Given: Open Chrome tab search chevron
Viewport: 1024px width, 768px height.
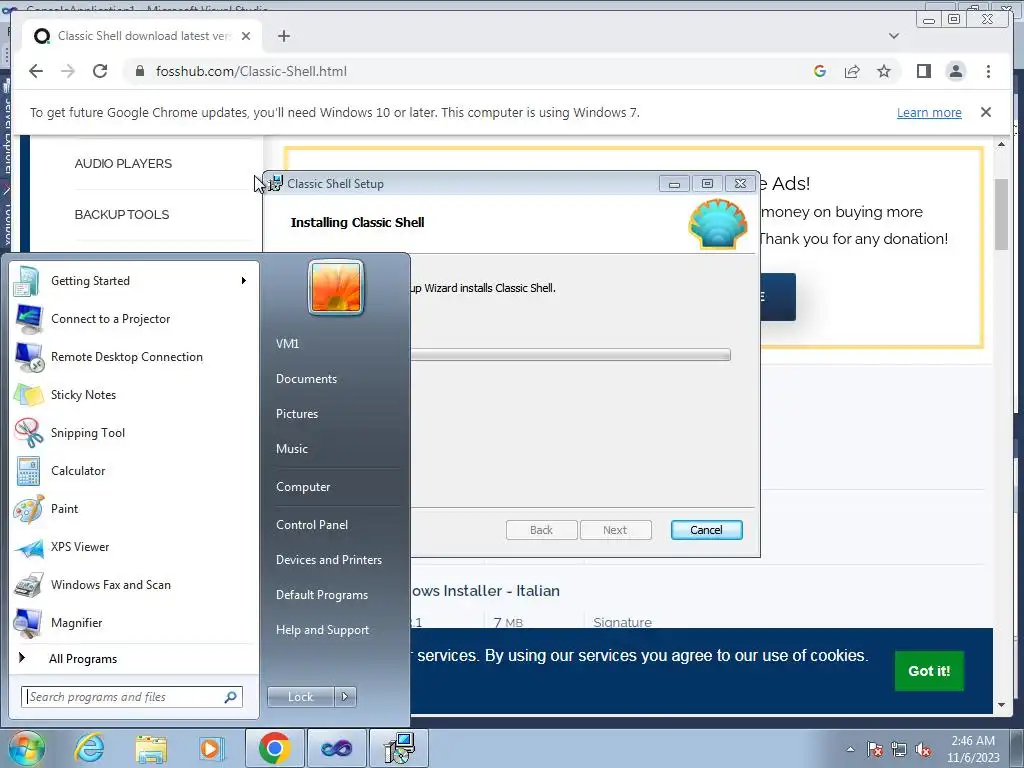Looking at the screenshot, I should pyautogui.click(x=893, y=36).
